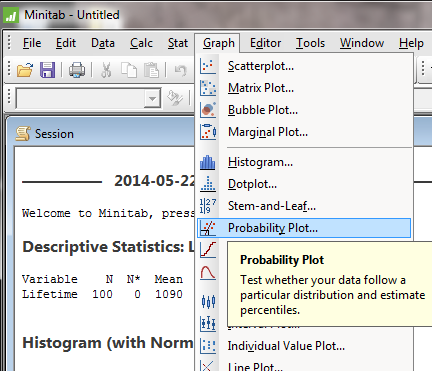432x371 pixels.
Task: Choose Bubble Plot... menu entry
Action: 304,110
